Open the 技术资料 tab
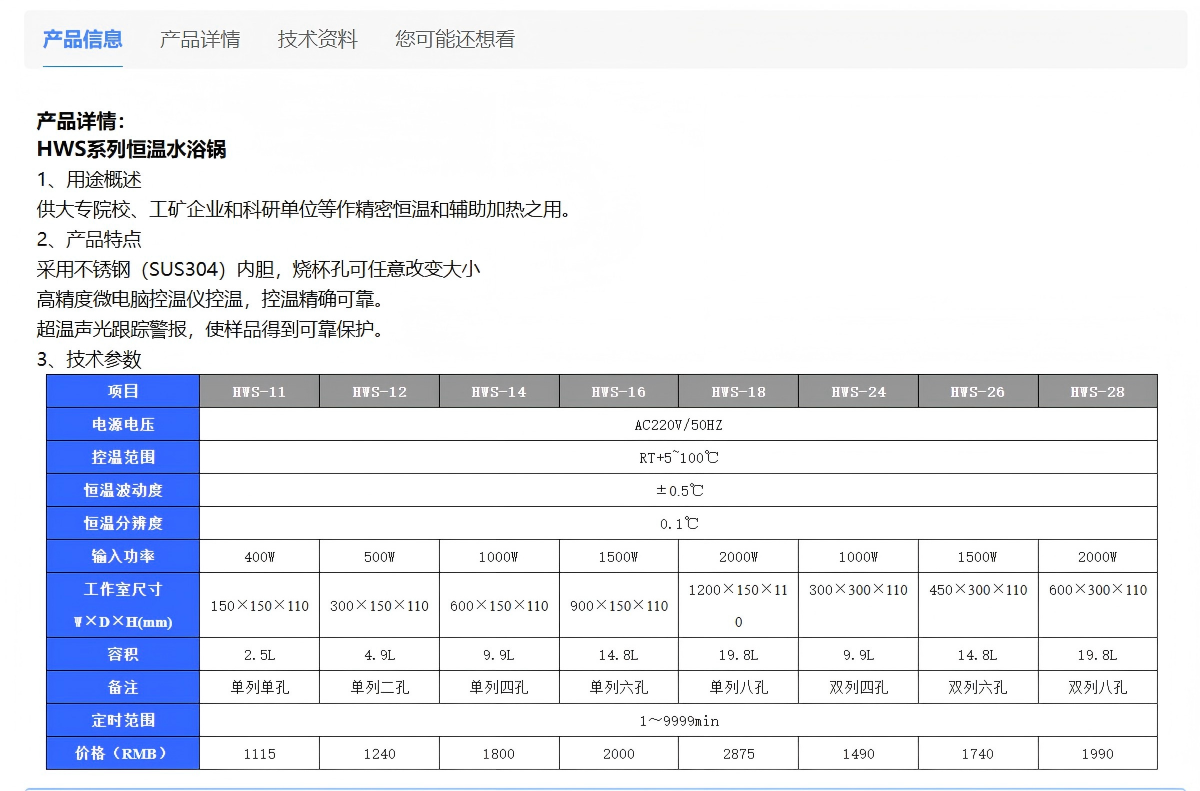This screenshot has height=791, width=1200. pos(316,40)
